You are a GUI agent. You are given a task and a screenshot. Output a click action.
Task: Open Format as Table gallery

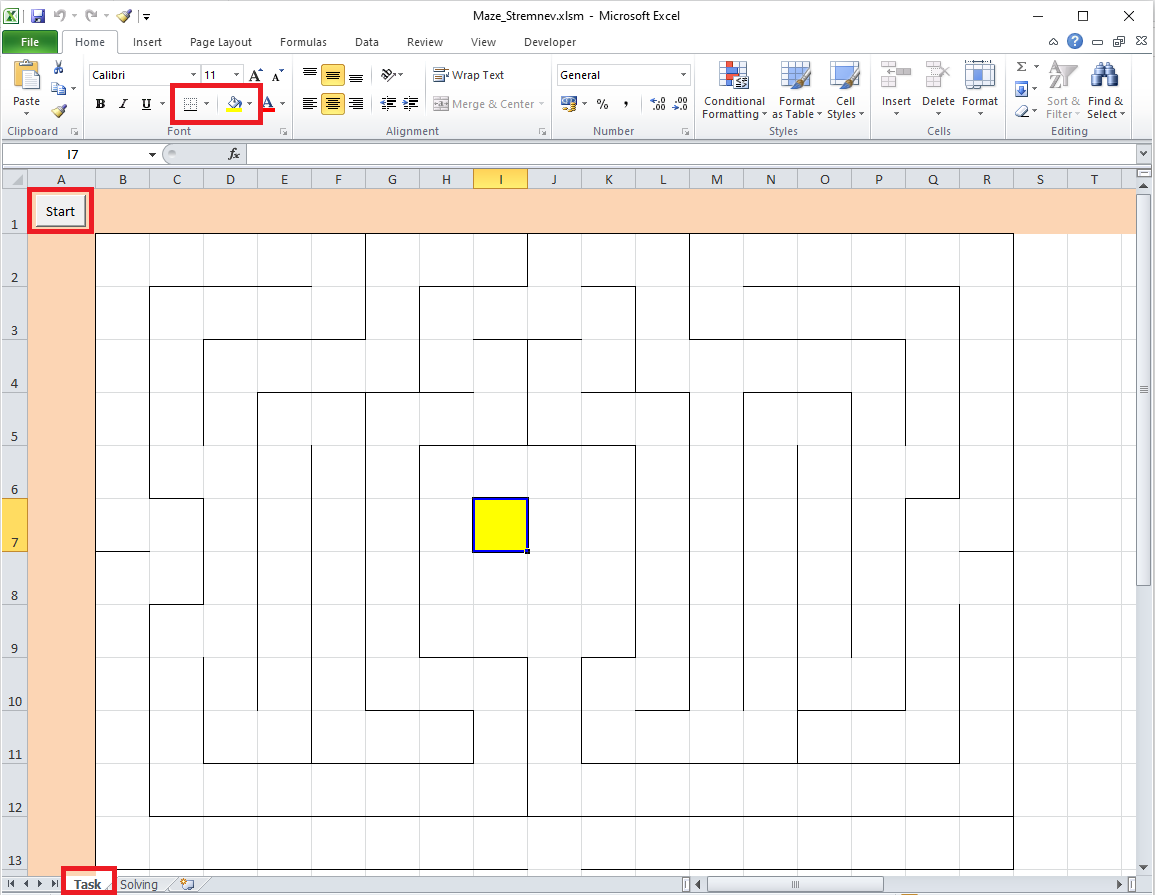coord(796,90)
